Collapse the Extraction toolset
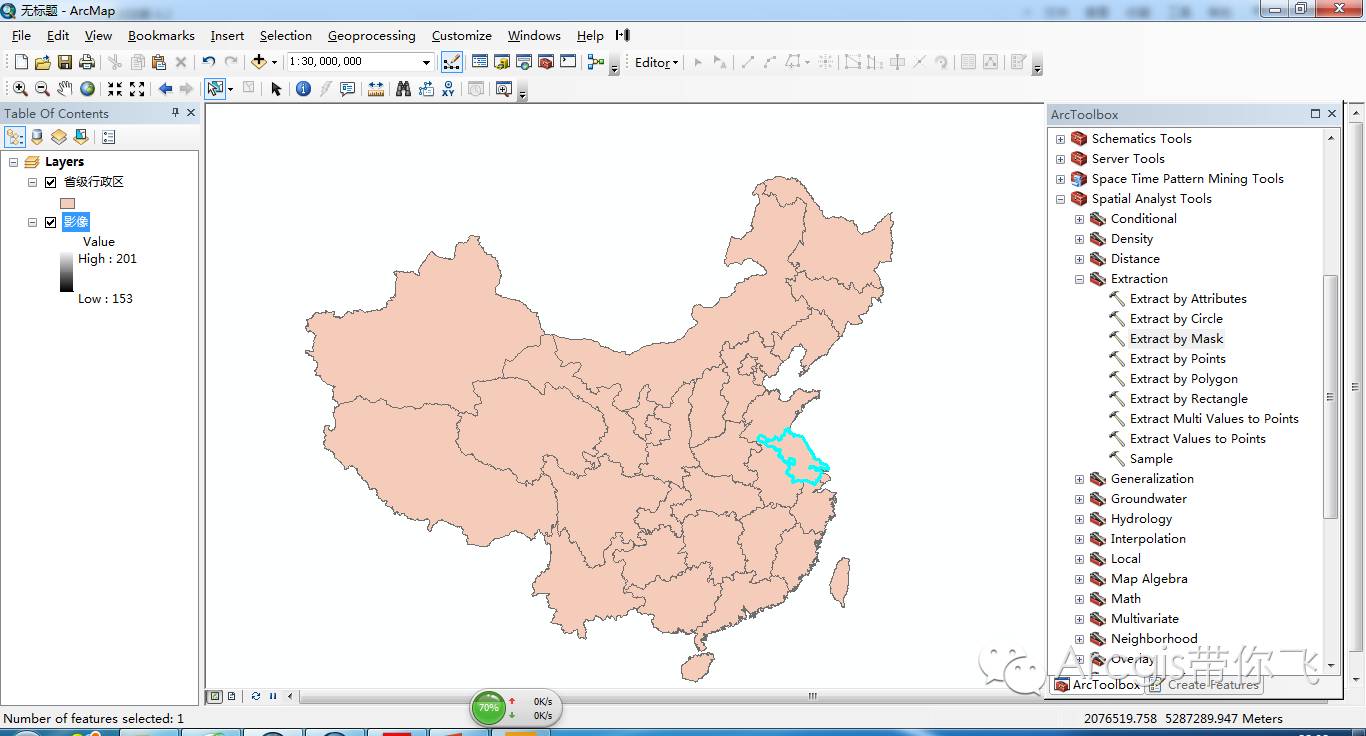1366x736 pixels. tap(1079, 279)
